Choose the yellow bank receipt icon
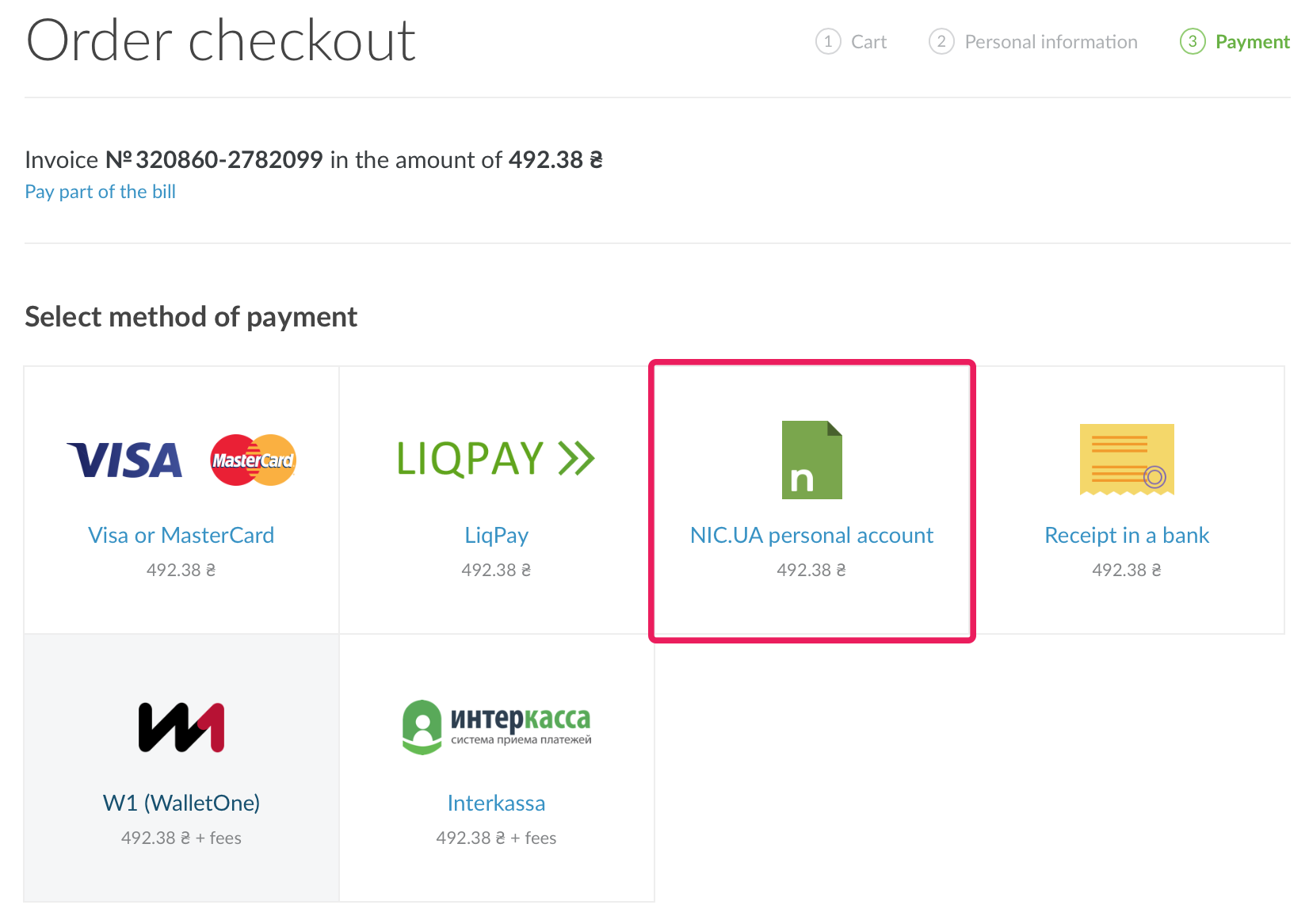 point(1126,460)
